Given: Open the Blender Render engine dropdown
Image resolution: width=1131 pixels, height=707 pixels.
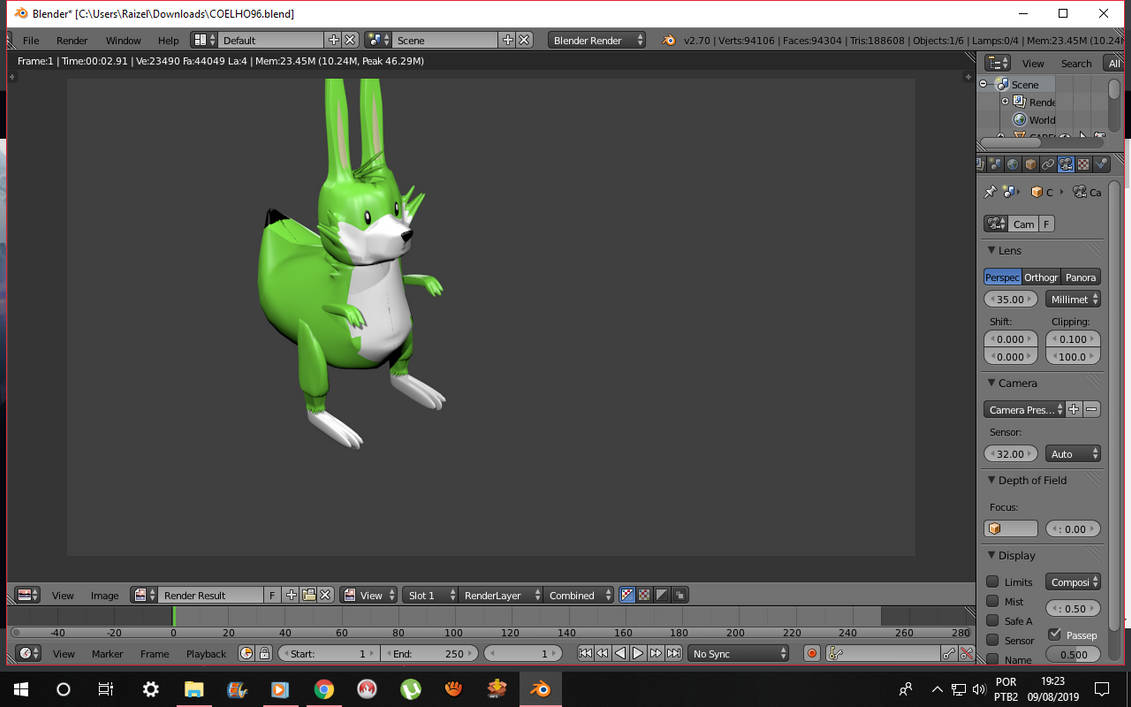Looking at the screenshot, I should tap(597, 40).
